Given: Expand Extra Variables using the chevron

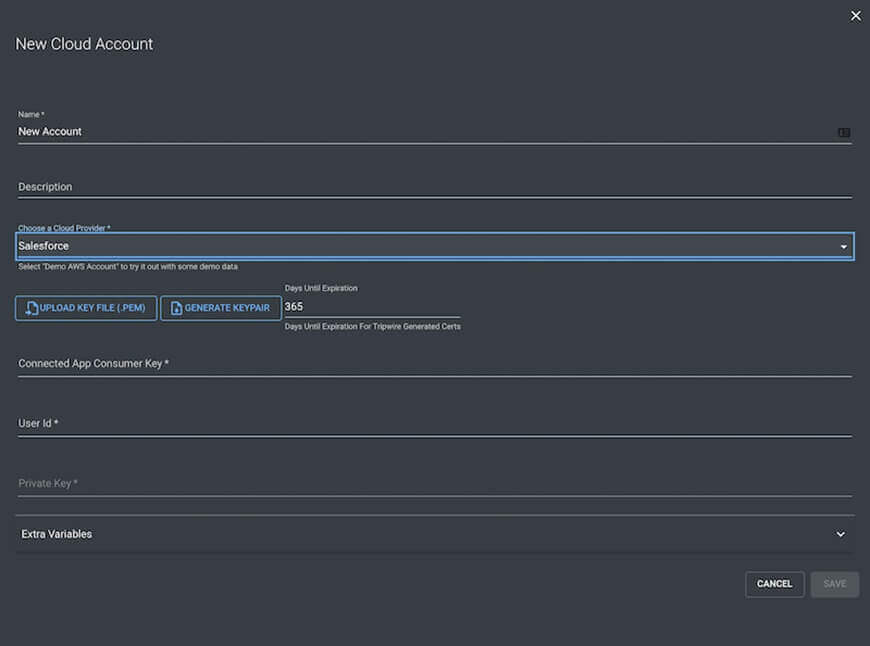Looking at the screenshot, I should (840, 534).
